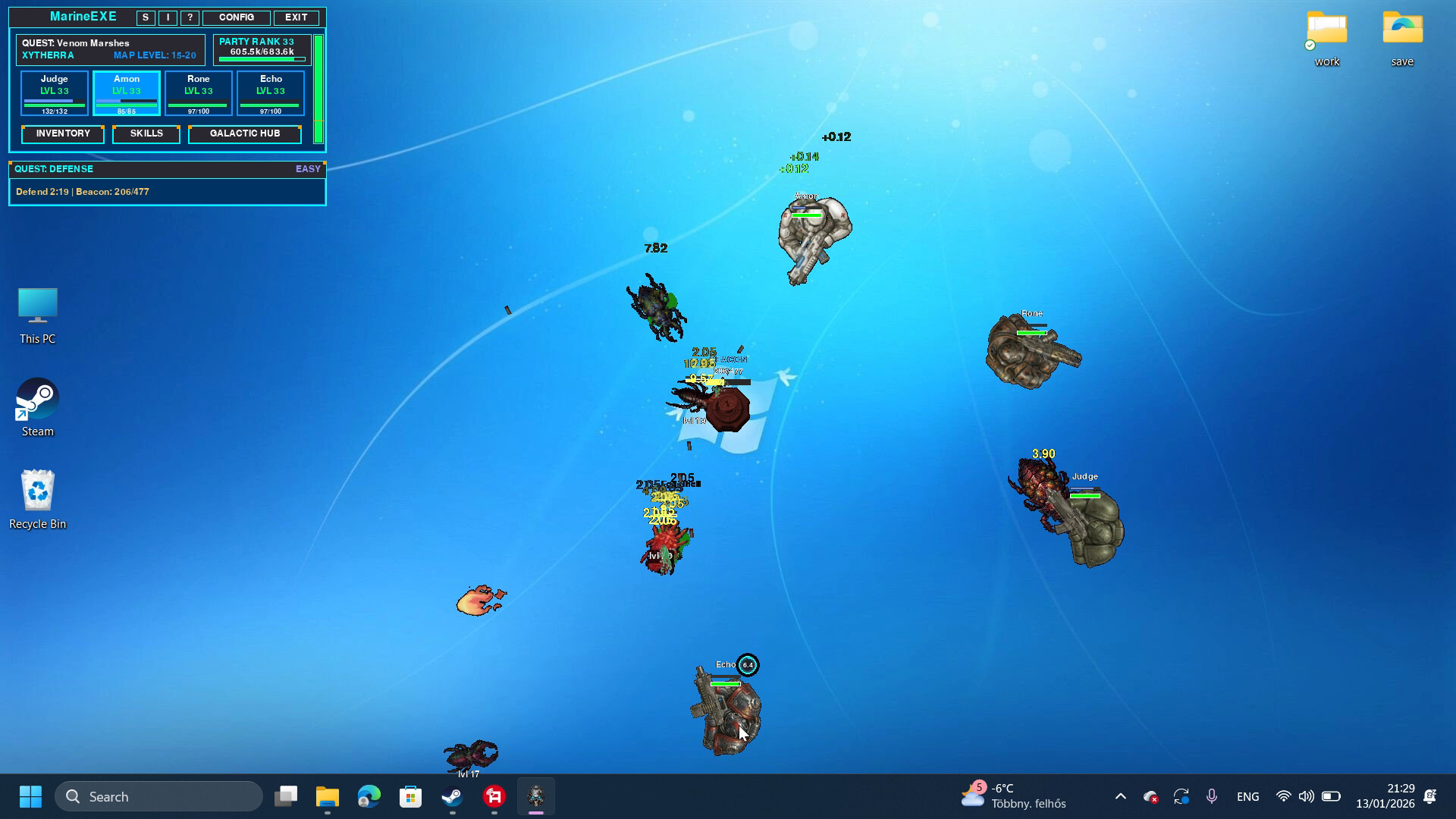The height and width of the screenshot is (819, 1456).
Task: Click the S button in the MarineEXE header
Action: (x=144, y=17)
